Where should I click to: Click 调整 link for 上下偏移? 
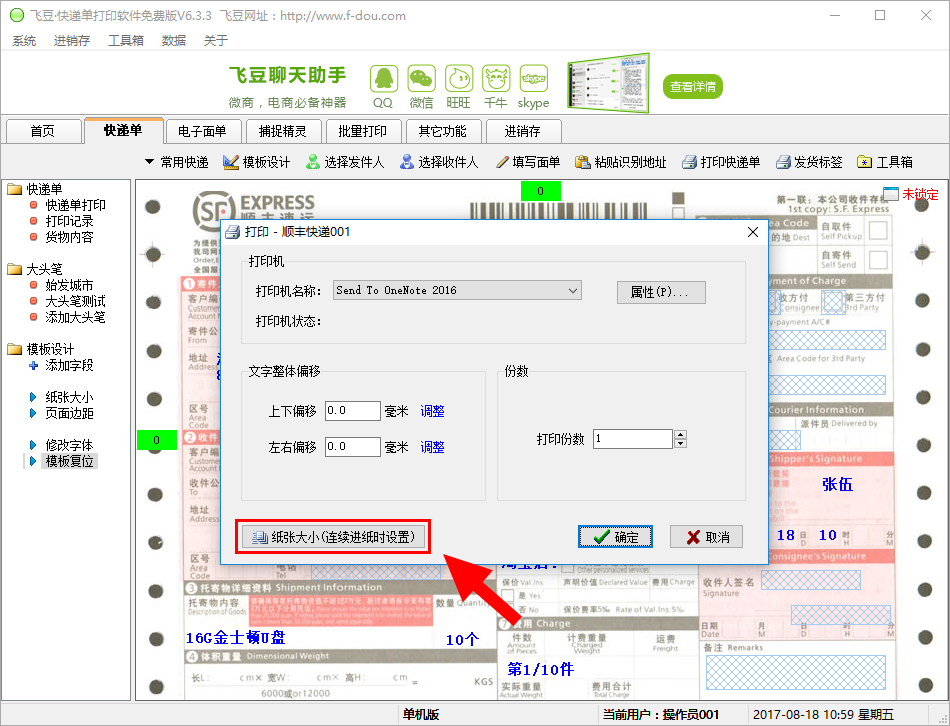click(x=433, y=411)
